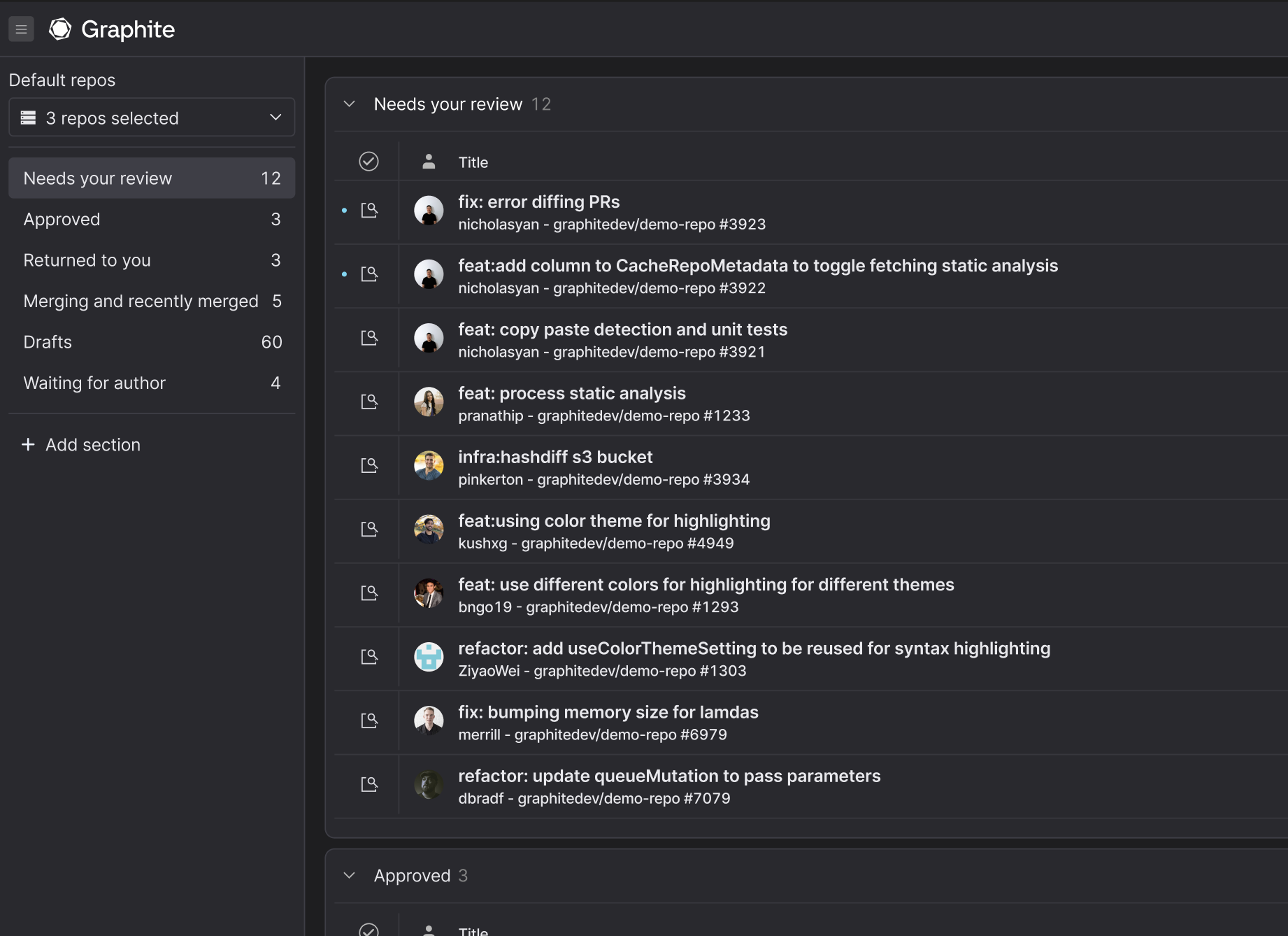The height and width of the screenshot is (936, 1288).
Task: Click the Needs your review 12 panel heading
Action: coord(462,104)
